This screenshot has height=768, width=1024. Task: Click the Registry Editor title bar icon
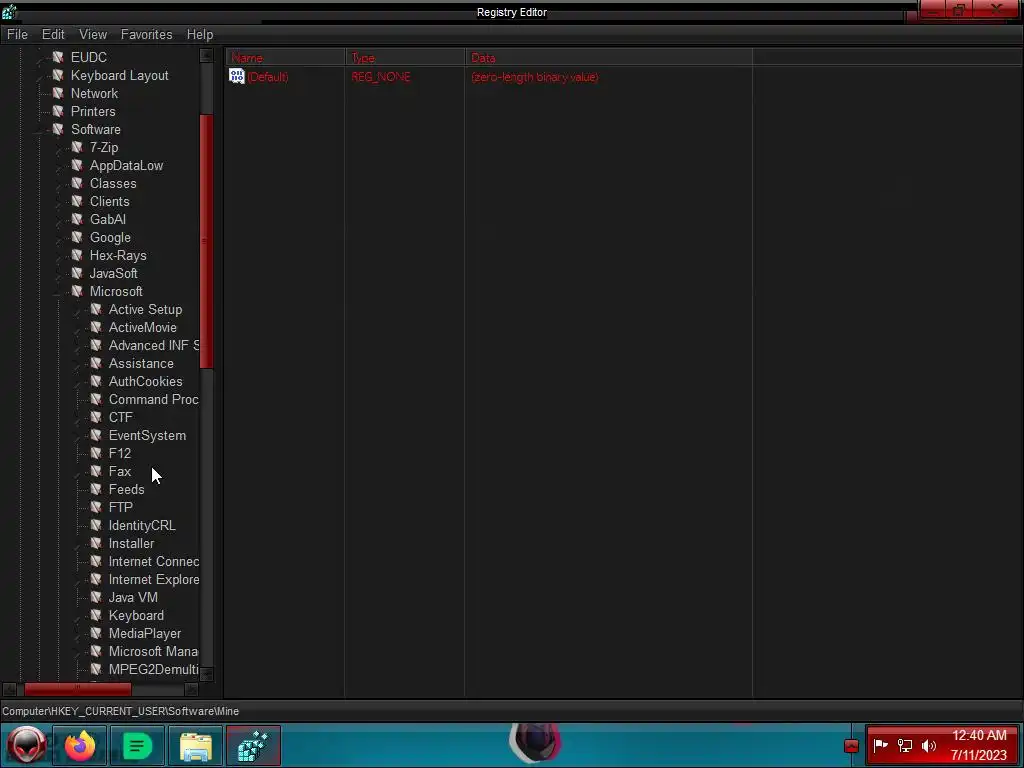(x=8, y=11)
